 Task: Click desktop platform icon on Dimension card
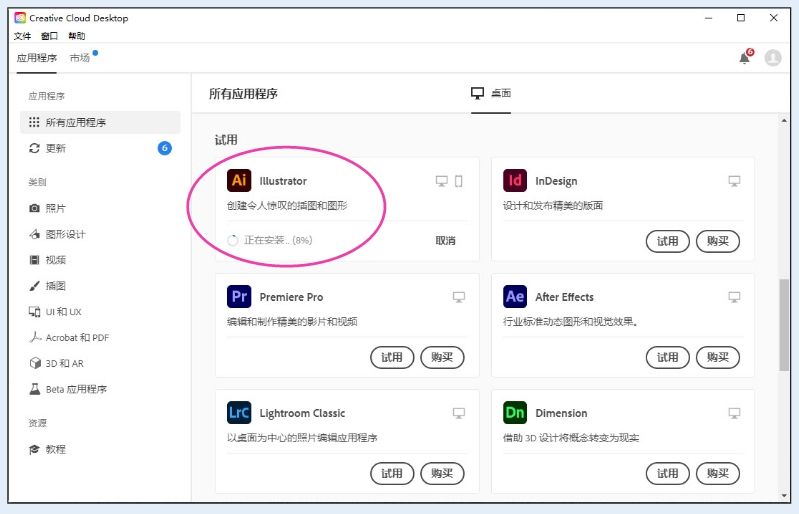point(734,413)
